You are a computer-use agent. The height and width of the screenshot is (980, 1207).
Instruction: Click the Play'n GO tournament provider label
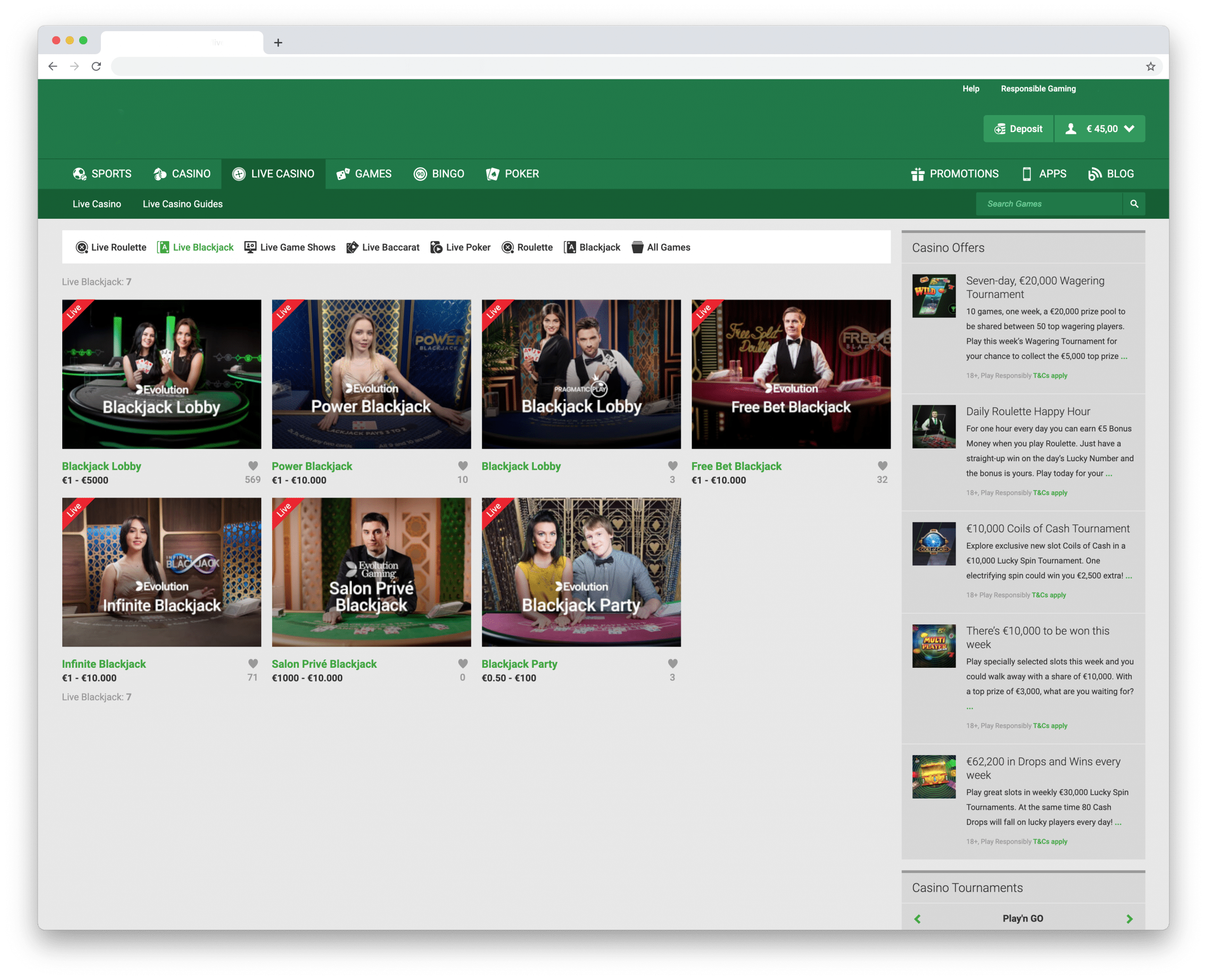pyautogui.click(x=1023, y=919)
